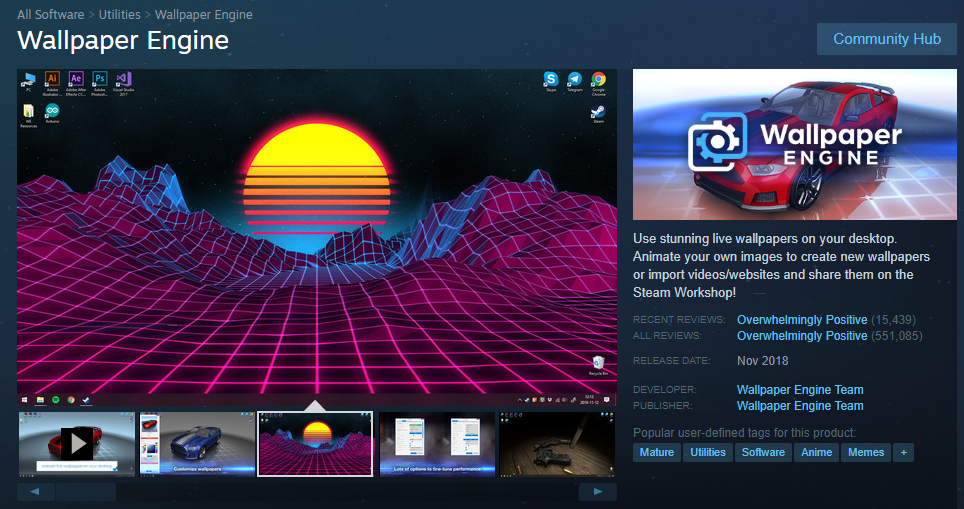This screenshot has height=509, width=964.
Task: Click Chrome in the screenshot taskbar
Action: [71, 400]
